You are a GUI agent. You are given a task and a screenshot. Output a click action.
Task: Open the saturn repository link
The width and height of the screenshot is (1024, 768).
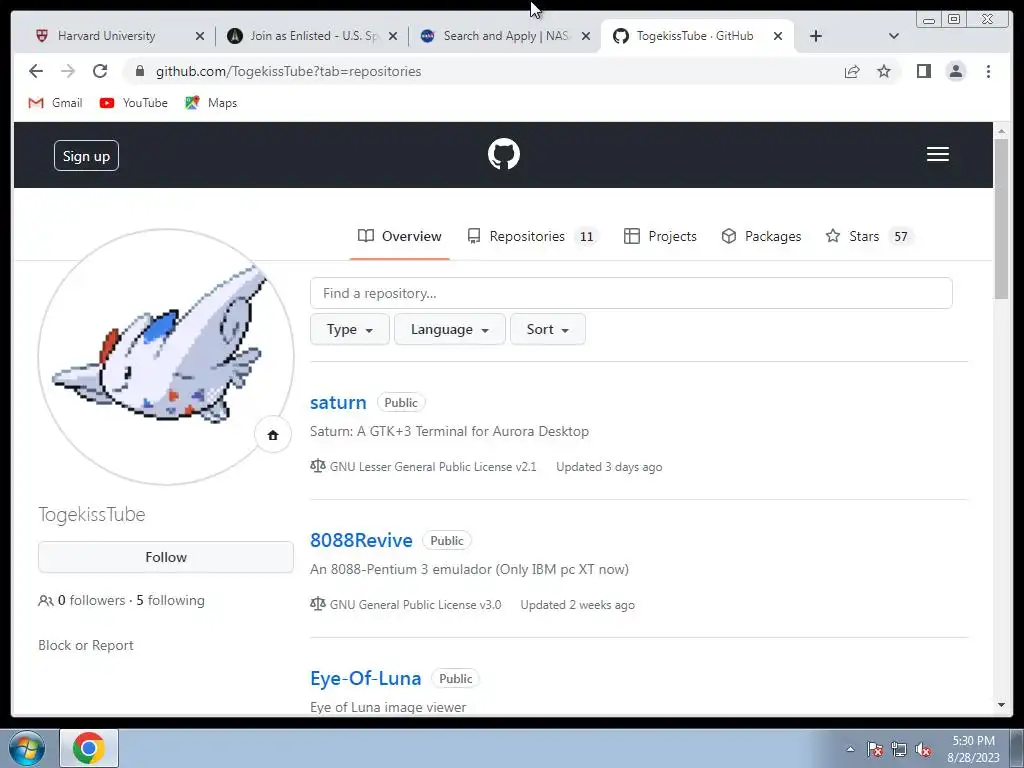coord(338,402)
